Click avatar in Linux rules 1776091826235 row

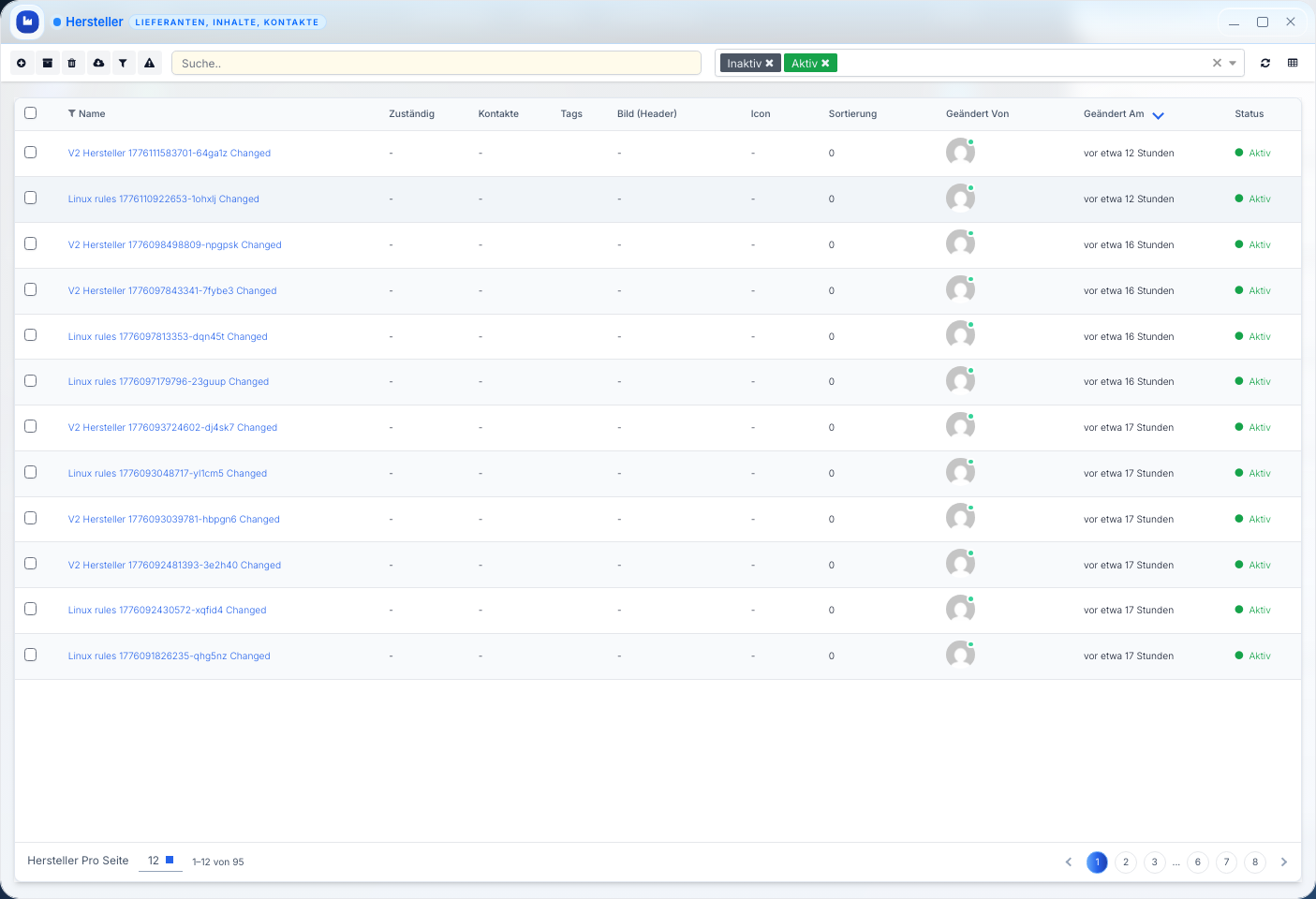960,655
